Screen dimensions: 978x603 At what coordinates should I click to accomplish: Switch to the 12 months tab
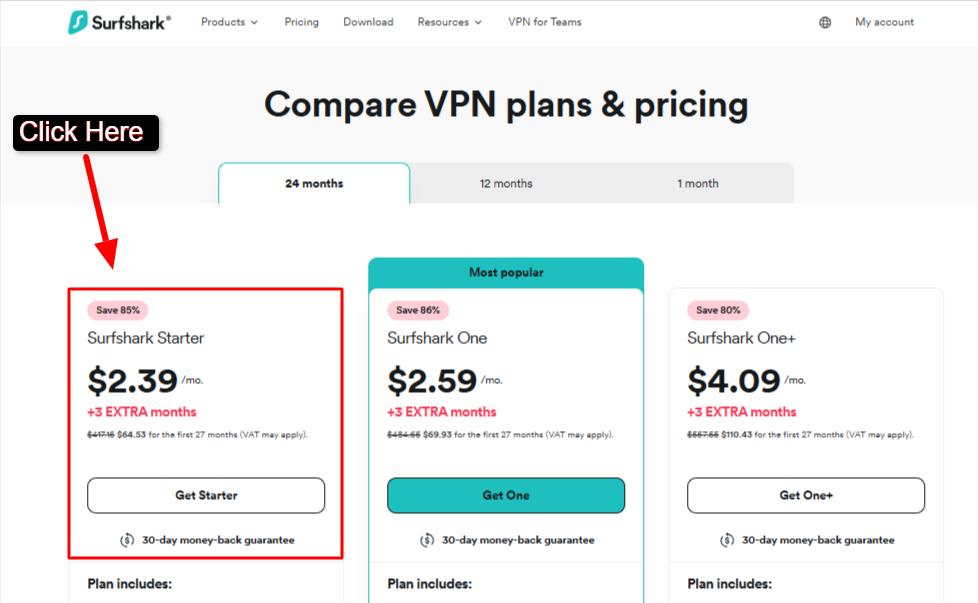pyautogui.click(x=505, y=183)
